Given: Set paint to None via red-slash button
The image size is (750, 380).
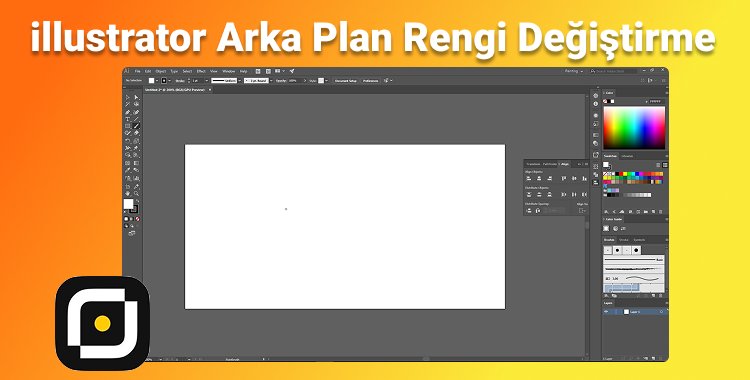Looking at the screenshot, I should point(137,219).
